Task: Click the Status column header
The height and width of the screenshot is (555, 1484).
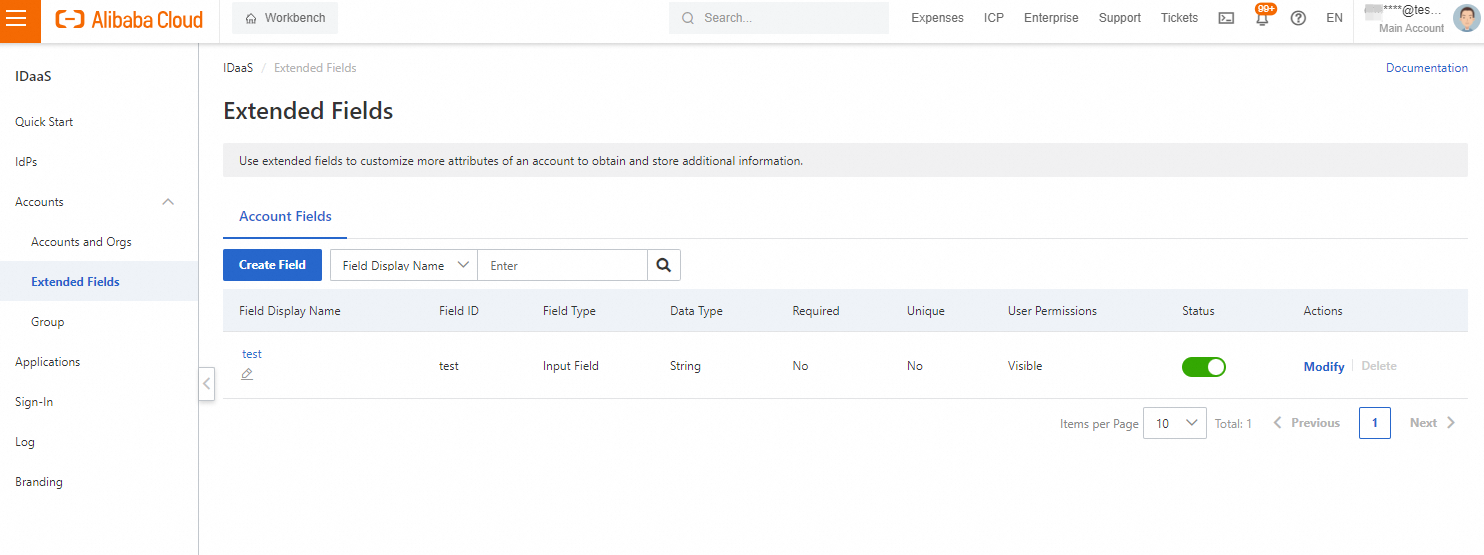Action: coord(1198,311)
